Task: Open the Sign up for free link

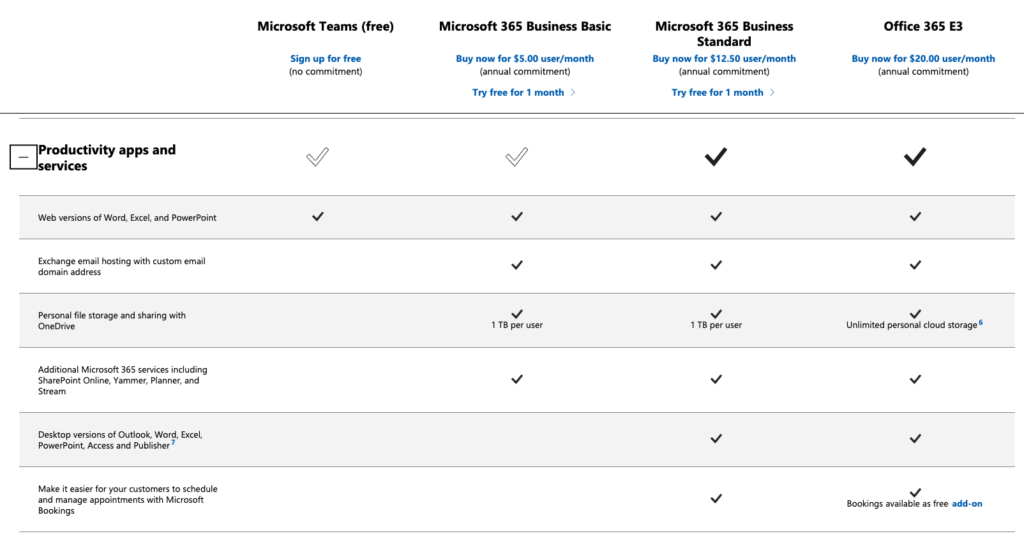Action: pos(325,58)
